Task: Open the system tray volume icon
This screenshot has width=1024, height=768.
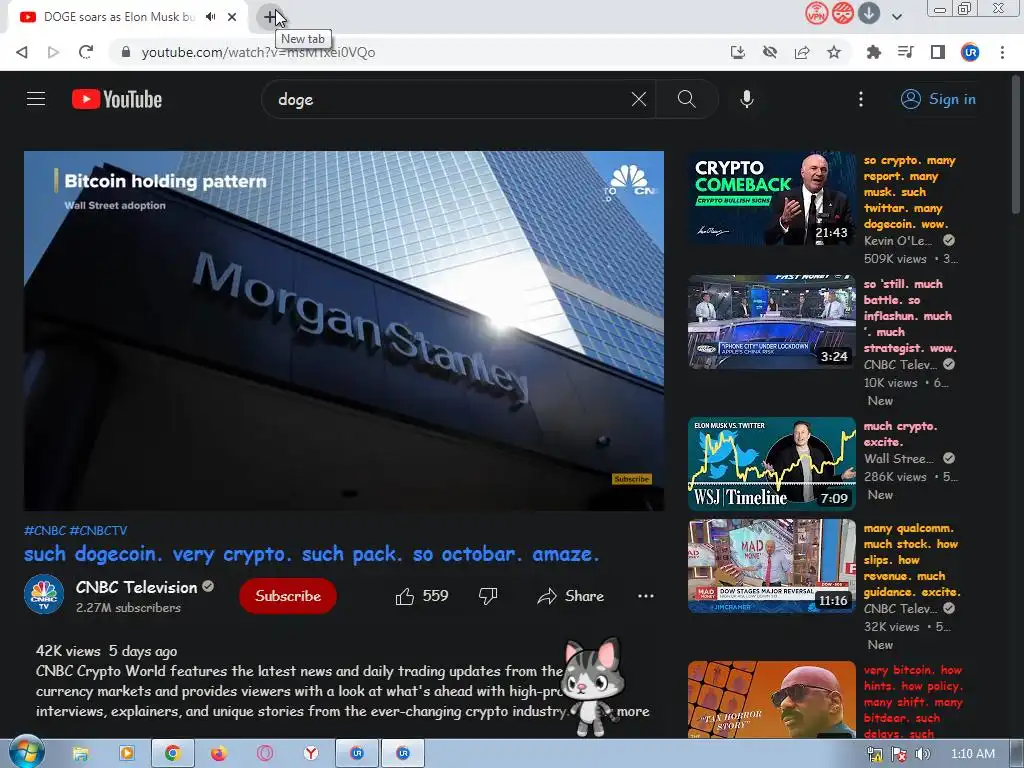Action: tap(923, 754)
